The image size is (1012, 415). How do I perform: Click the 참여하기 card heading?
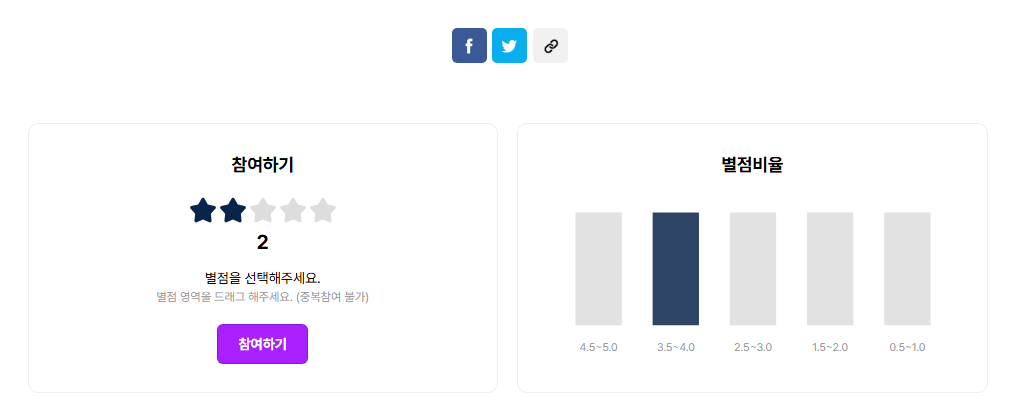point(263,165)
